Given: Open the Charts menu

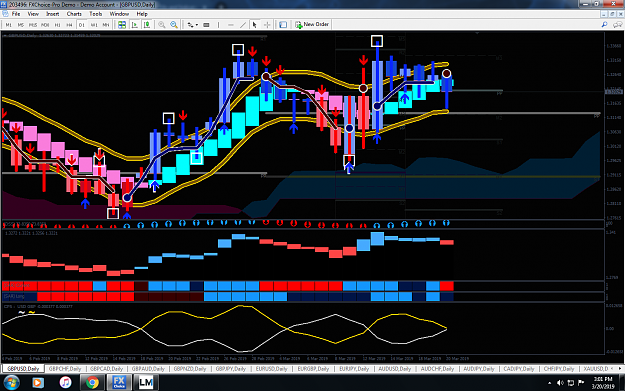Looking at the screenshot, I should tap(74, 14).
